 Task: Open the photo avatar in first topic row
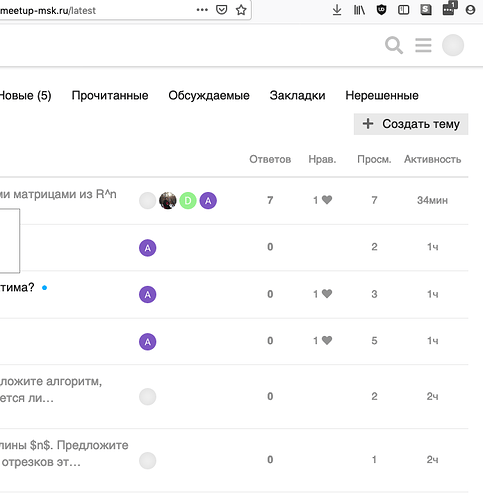[x=168, y=200]
